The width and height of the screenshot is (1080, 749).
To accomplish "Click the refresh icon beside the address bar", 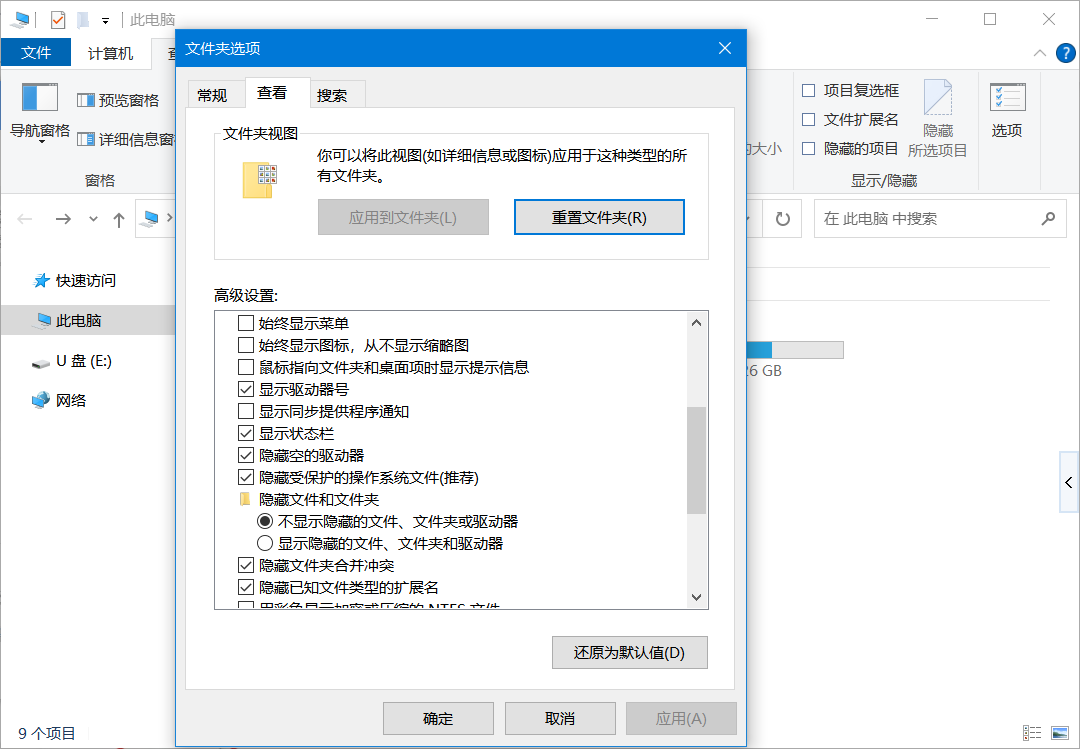I will 783,219.
